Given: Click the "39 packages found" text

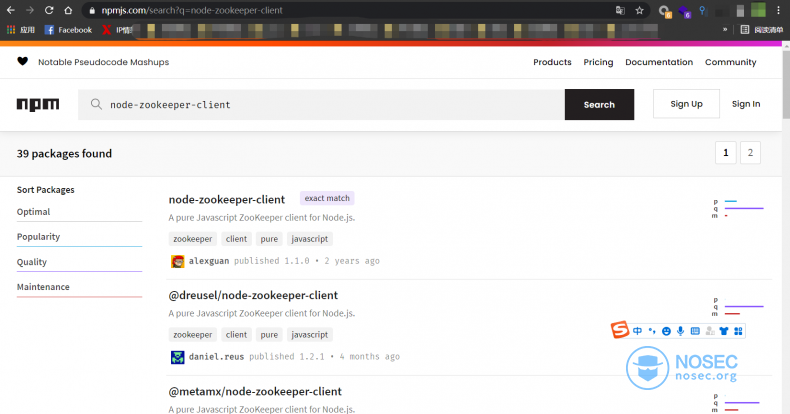Looking at the screenshot, I should 64,154.
